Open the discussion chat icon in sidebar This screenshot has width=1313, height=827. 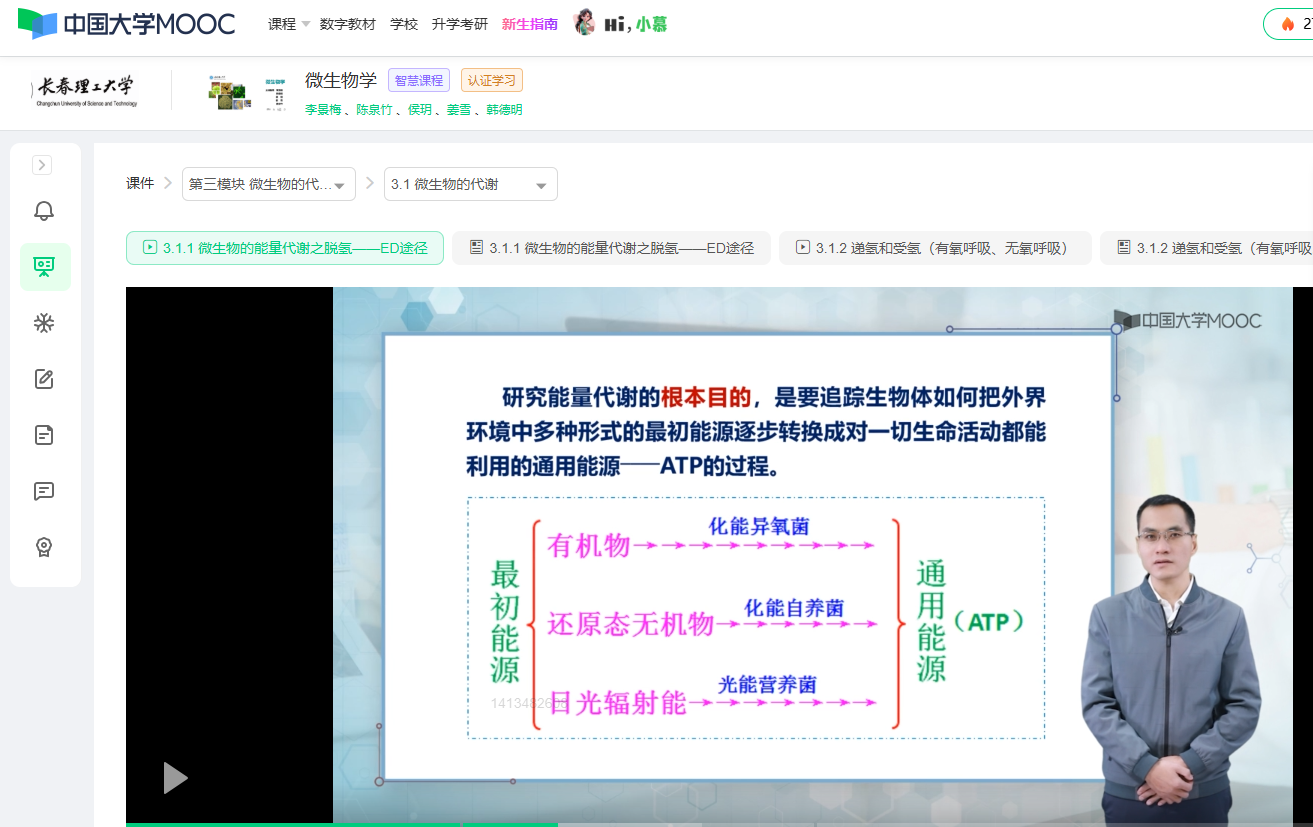tap(44, 491)
